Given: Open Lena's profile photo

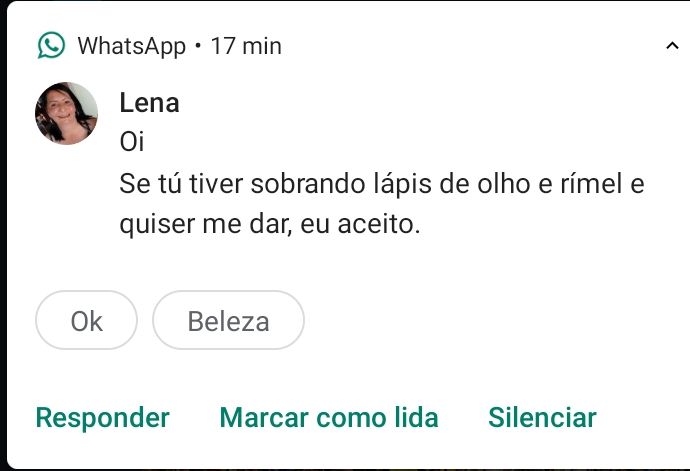Looking at the screenshot, I should (x=66, y=113).
